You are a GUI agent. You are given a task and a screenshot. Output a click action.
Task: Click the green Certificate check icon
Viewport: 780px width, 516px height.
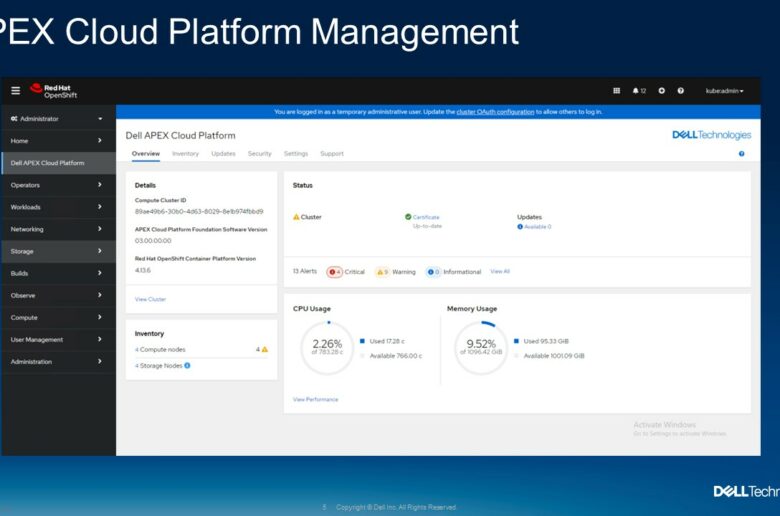(408, 217)
